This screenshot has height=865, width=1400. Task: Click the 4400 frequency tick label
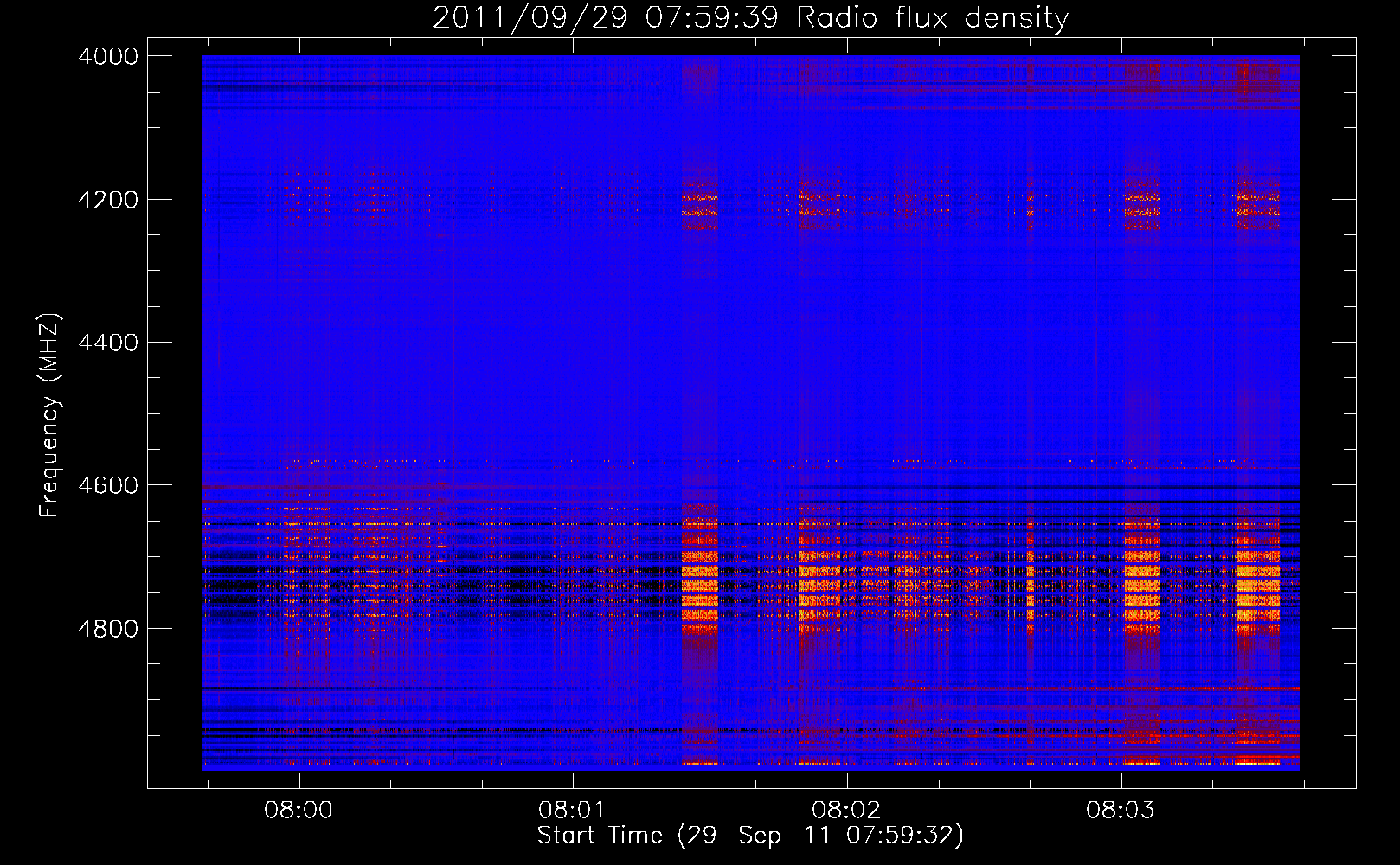coord(108,343)
